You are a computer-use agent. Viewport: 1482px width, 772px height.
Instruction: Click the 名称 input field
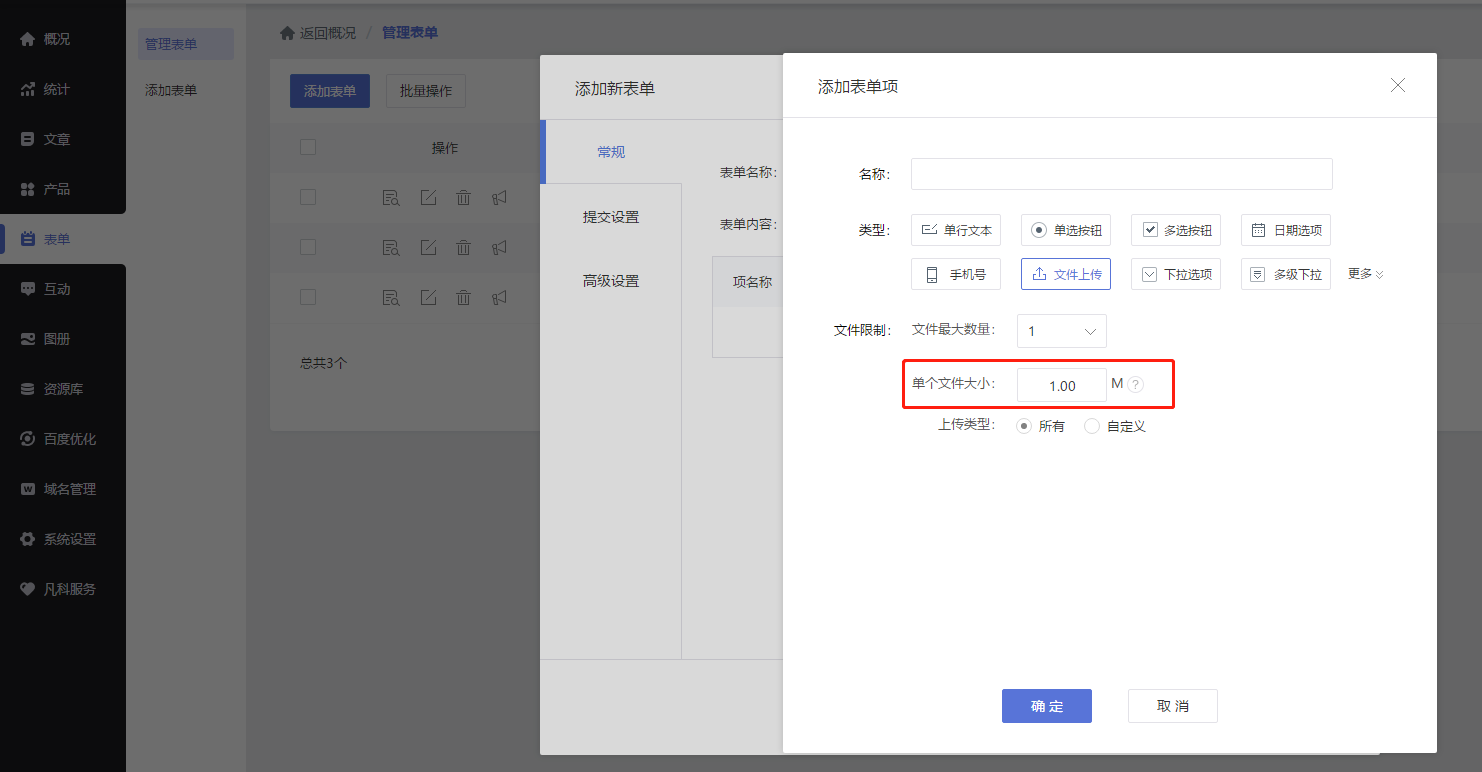[x=1122, y=174]
